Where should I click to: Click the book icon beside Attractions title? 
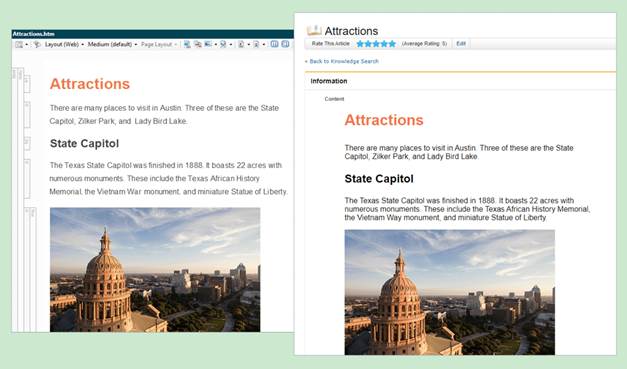click(x=314, y=30)
